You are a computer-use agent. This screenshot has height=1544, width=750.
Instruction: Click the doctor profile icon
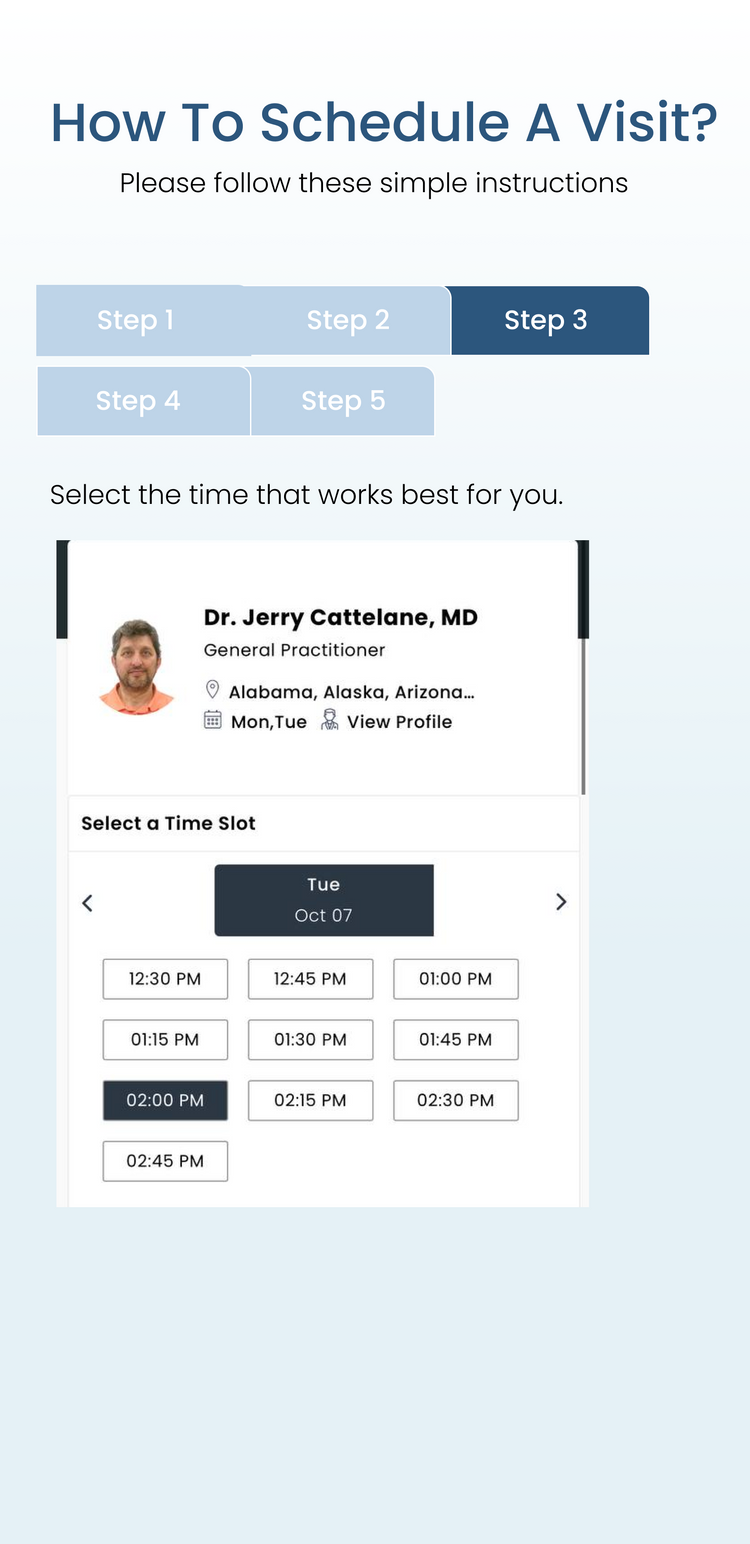[x=329, y=720]
